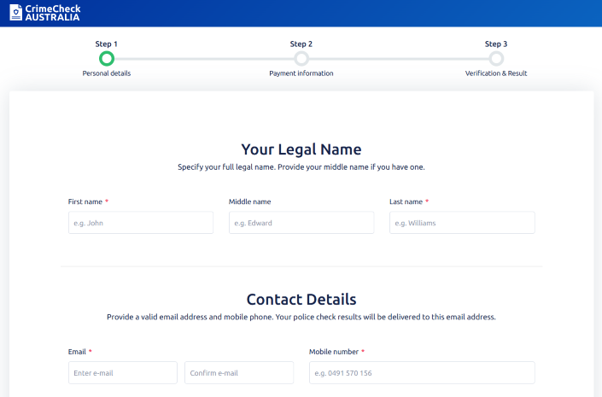Click the 'Provide a valid email address' instruction text
This screenshot has height=397, width=602.
pyautogui.click(x=301, y=317)
